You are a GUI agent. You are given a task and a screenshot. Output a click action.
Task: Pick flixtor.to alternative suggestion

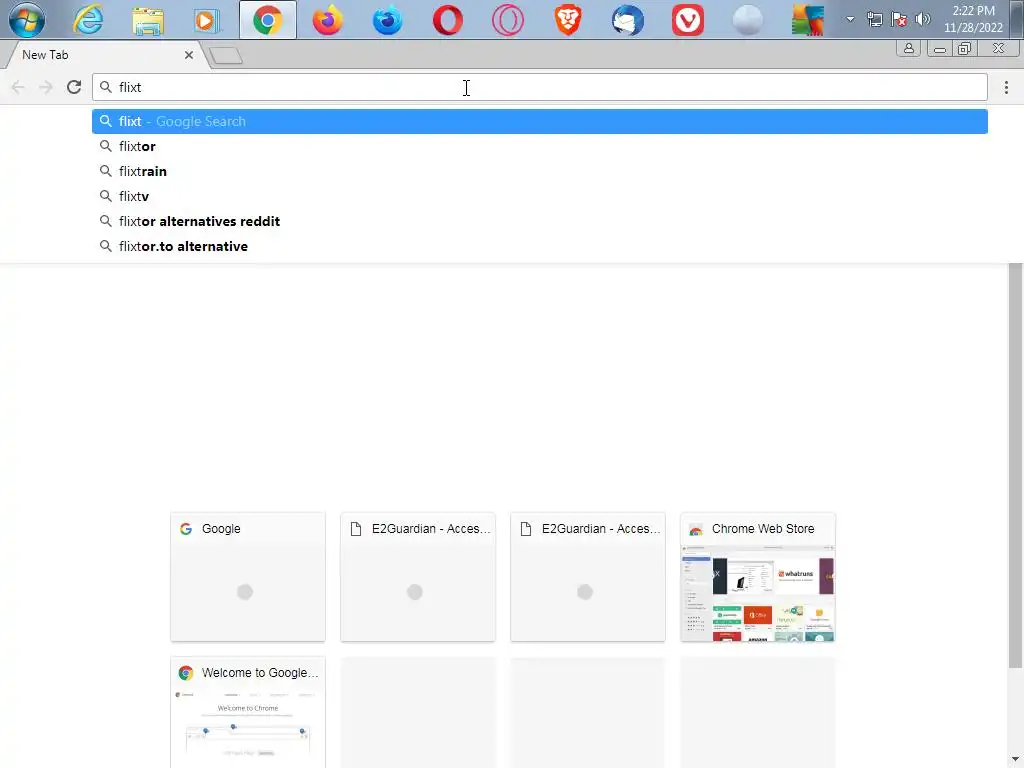pyautogui.click(x=539, y=246)
